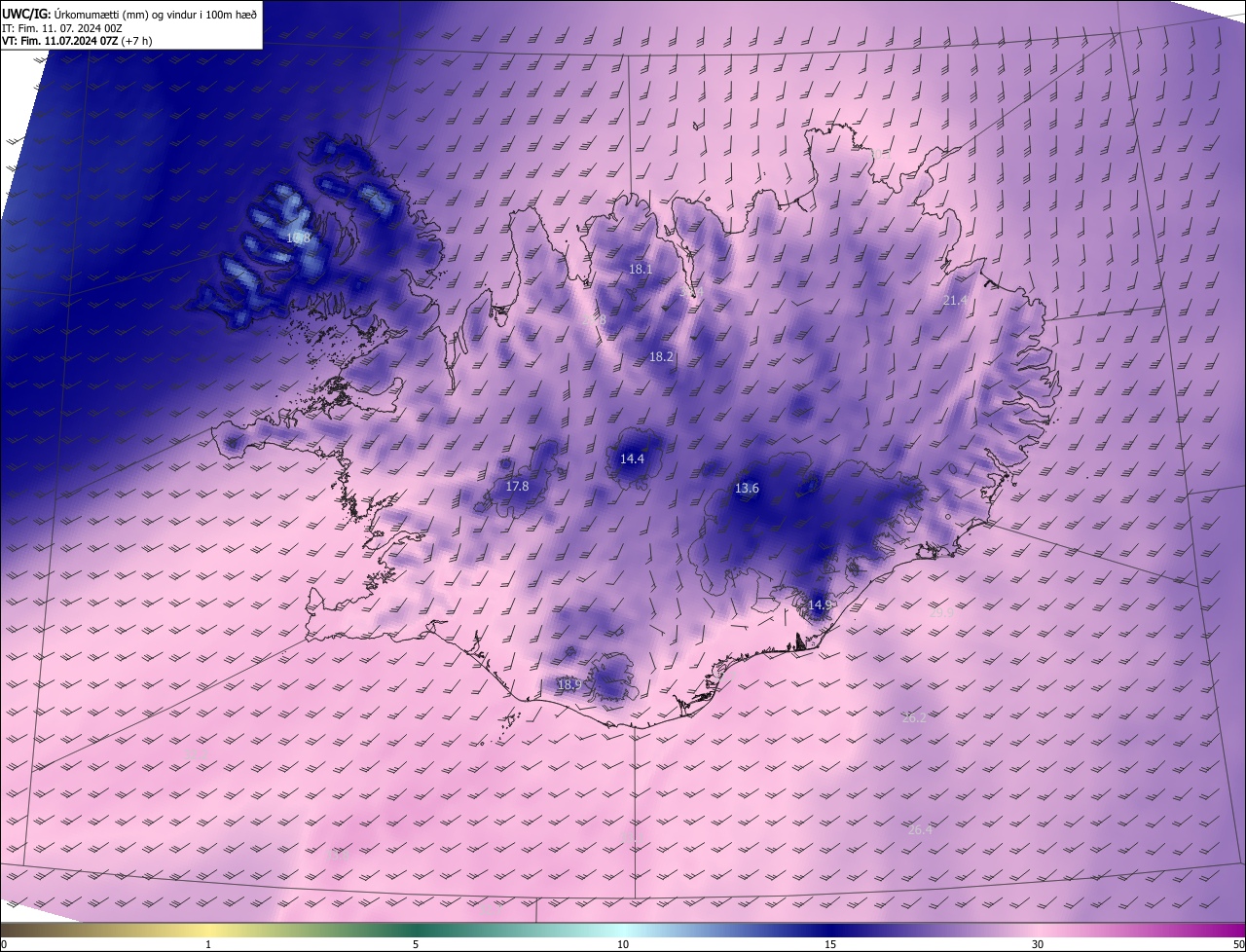Click the 18.2 value label

pyautogui.click(x=662, y=357)
